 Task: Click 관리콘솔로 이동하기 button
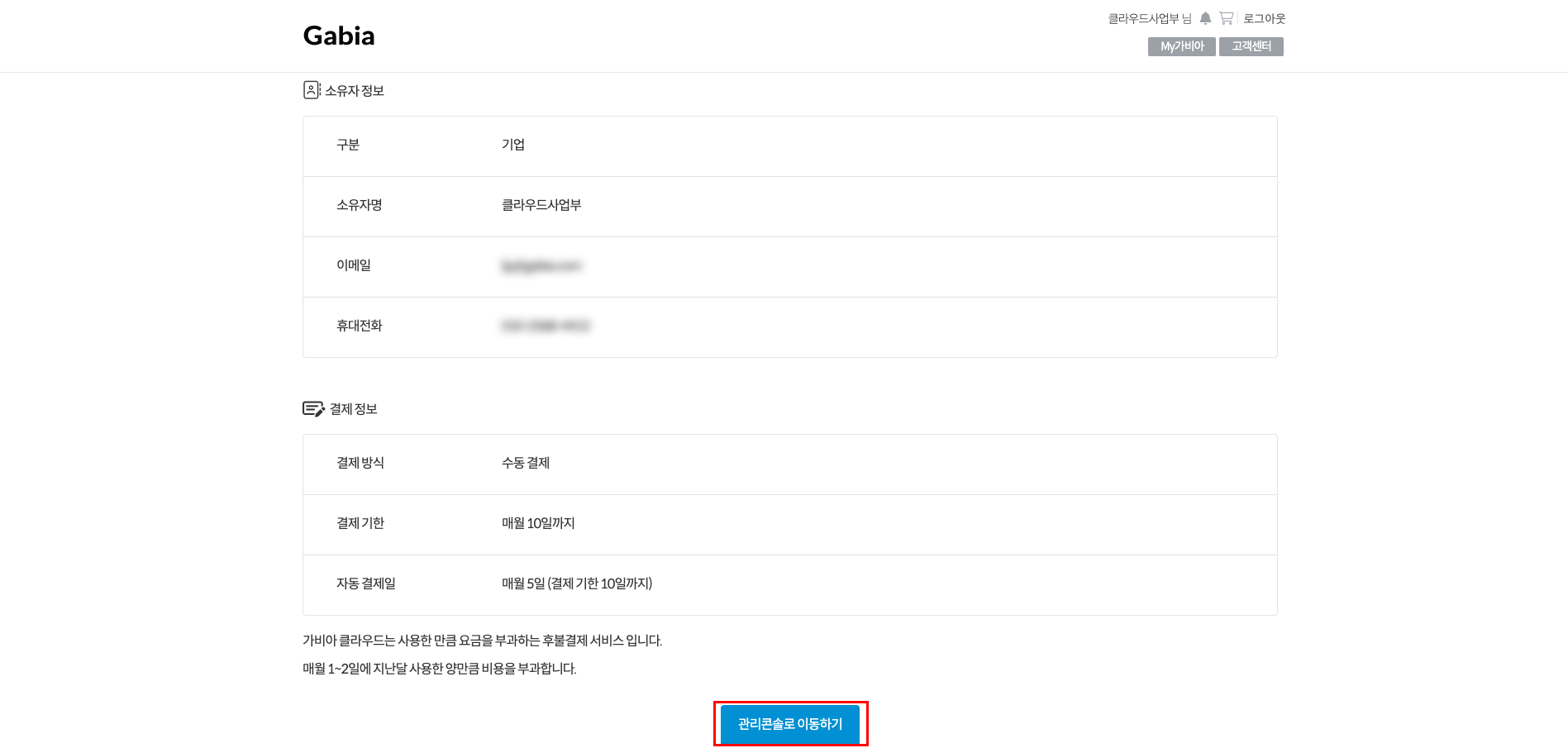pyautogui.click(x=790, y=724)
